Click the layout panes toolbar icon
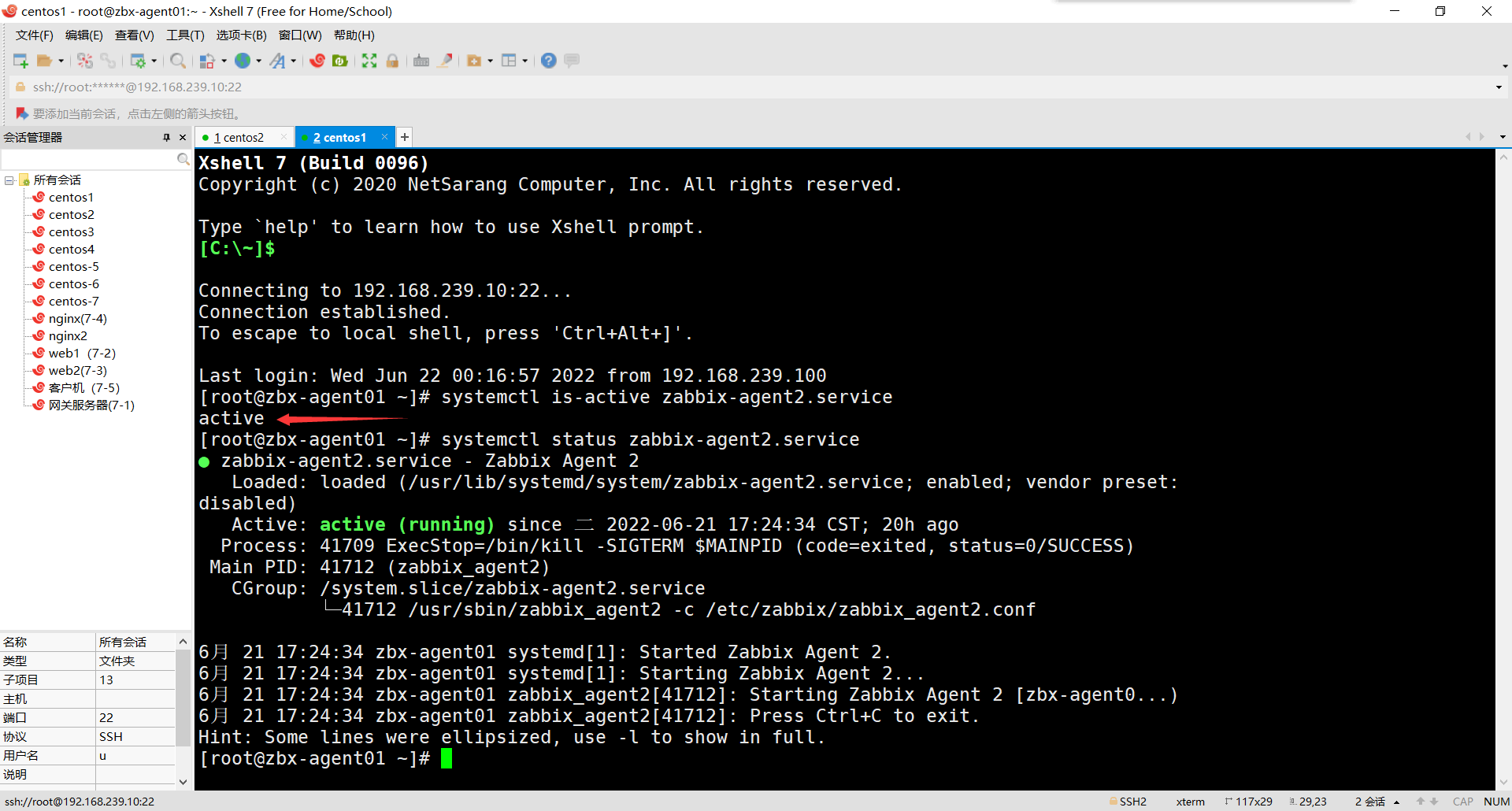 (509, 61)
